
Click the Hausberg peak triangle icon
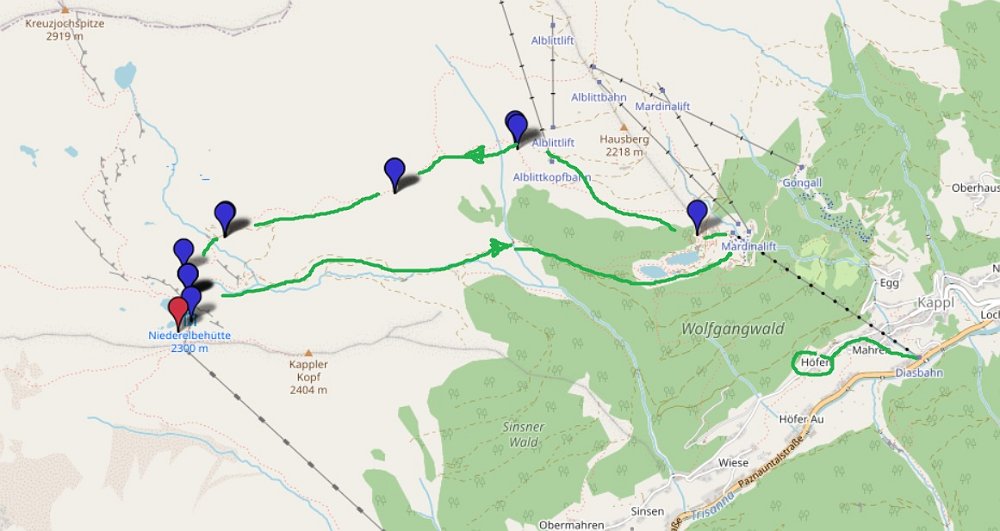click(x=624, y=126)
